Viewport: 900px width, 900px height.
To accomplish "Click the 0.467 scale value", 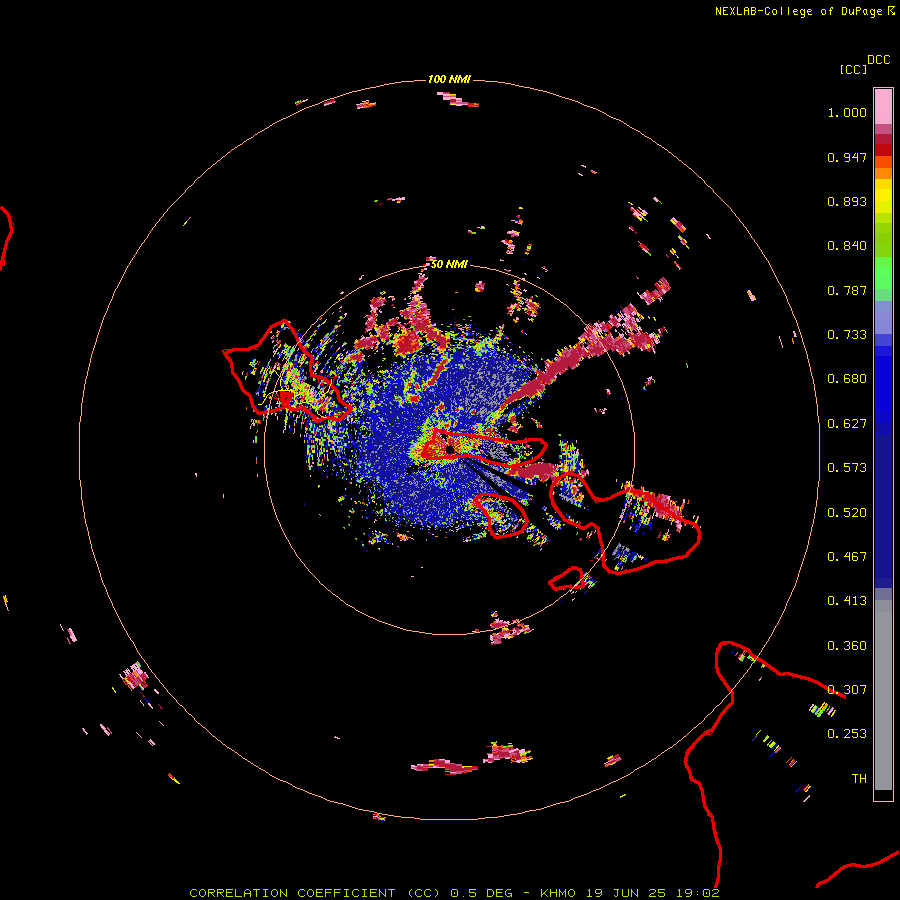I will pyautogui.click(x=847, y=557).
